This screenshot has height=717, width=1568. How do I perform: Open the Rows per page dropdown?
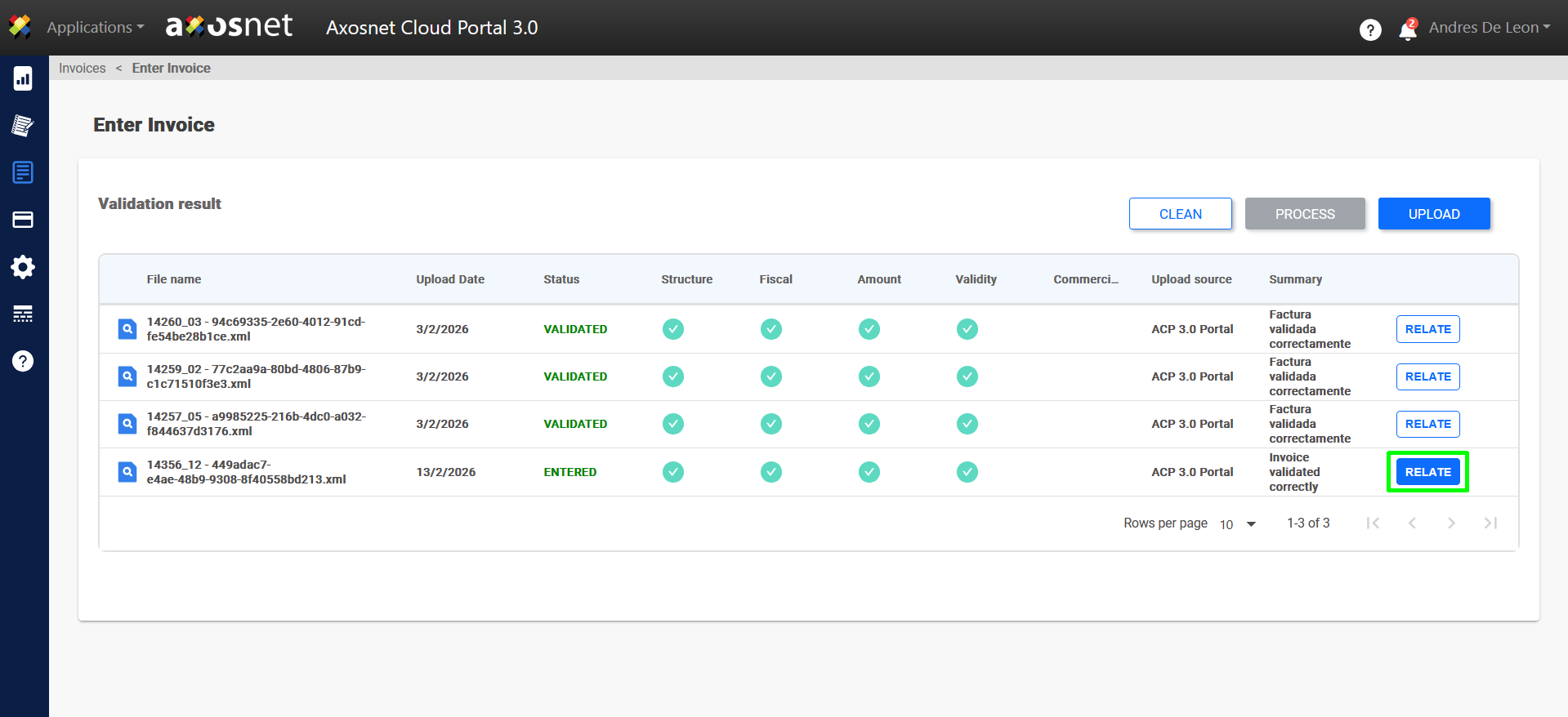(1238, 524)
